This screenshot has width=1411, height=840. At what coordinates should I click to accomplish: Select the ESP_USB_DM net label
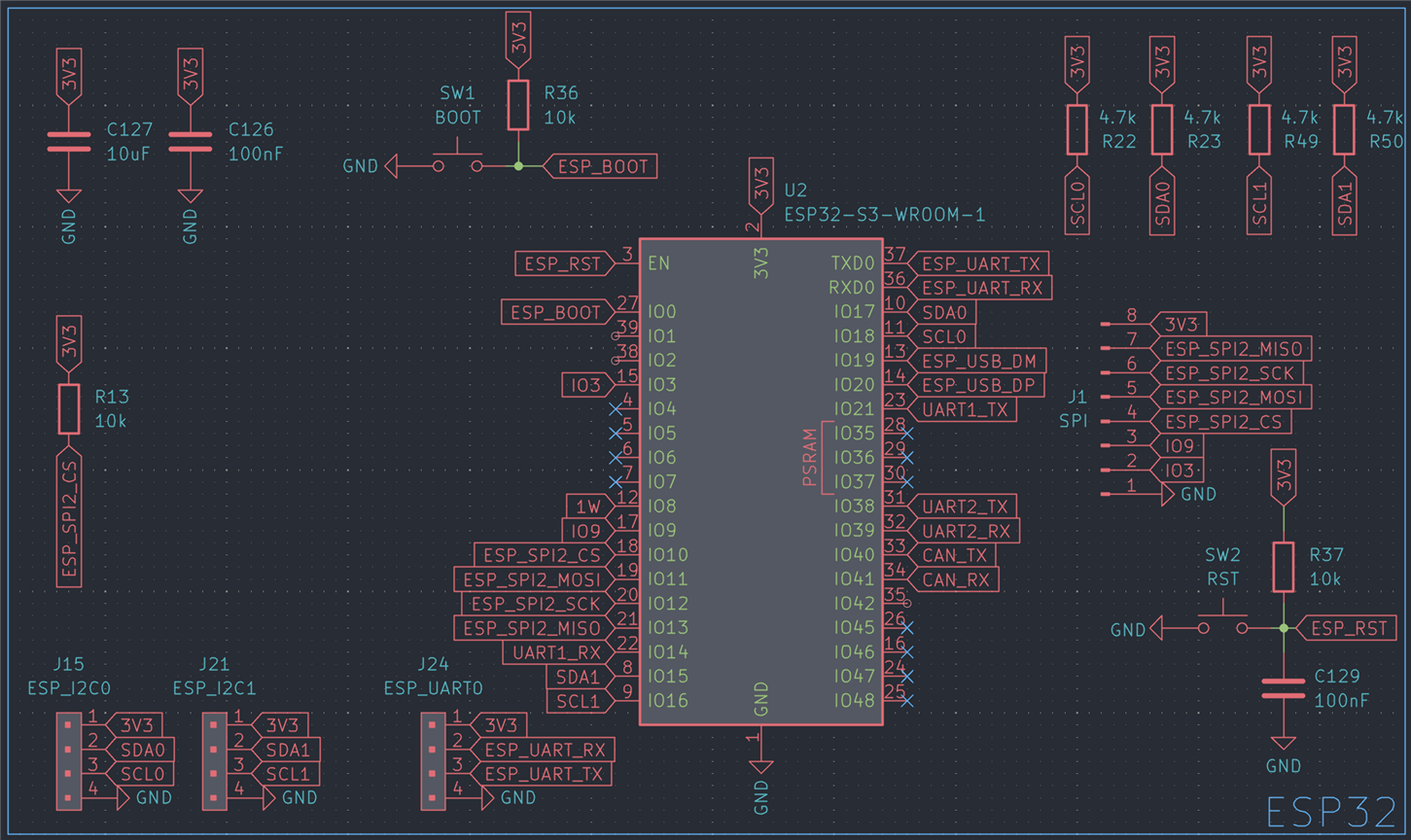[x=978, y=361]
